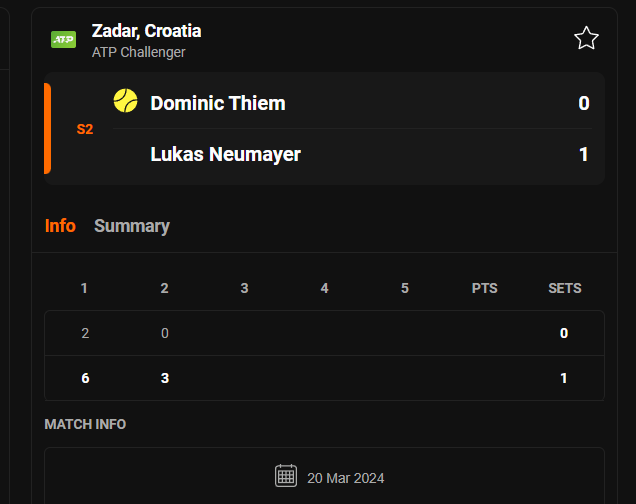Click the MATCH INFO section heading

coord(85,424)
